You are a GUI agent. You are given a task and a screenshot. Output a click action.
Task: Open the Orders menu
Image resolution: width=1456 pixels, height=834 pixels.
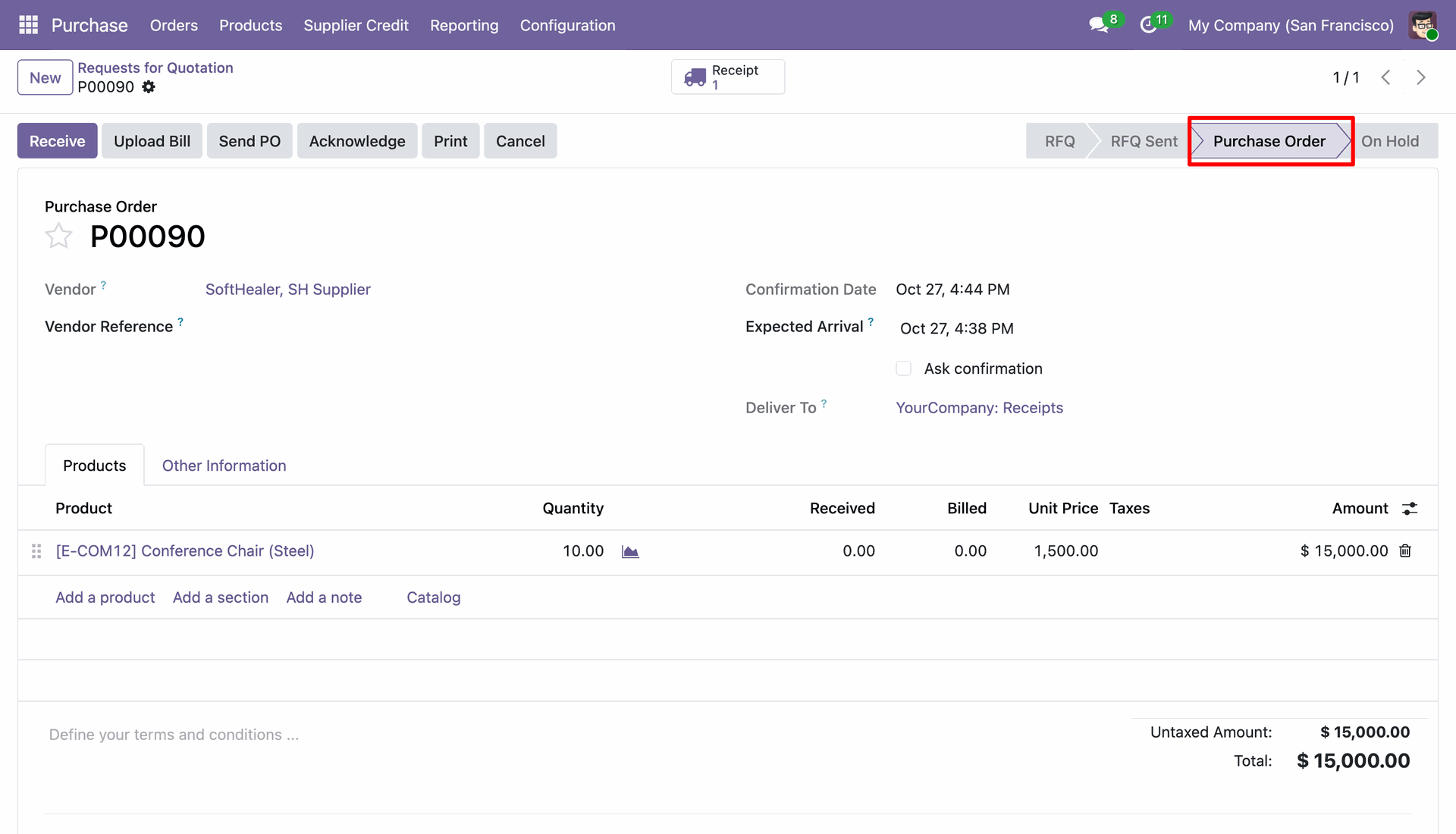point(174,25)
